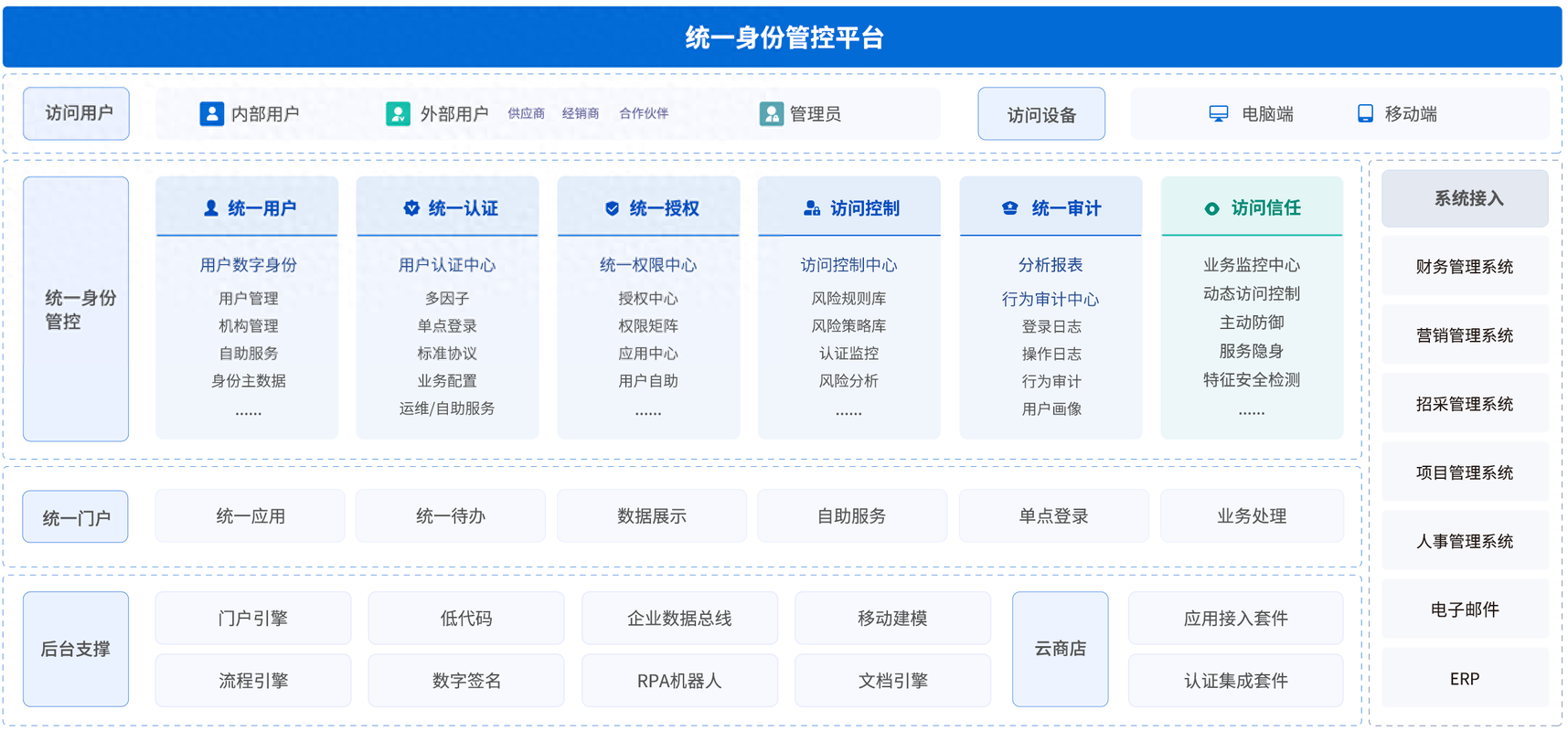1568x731 pixels.
Task: Click 多因子 under 统一认证
Action: [x=447, y=299]
